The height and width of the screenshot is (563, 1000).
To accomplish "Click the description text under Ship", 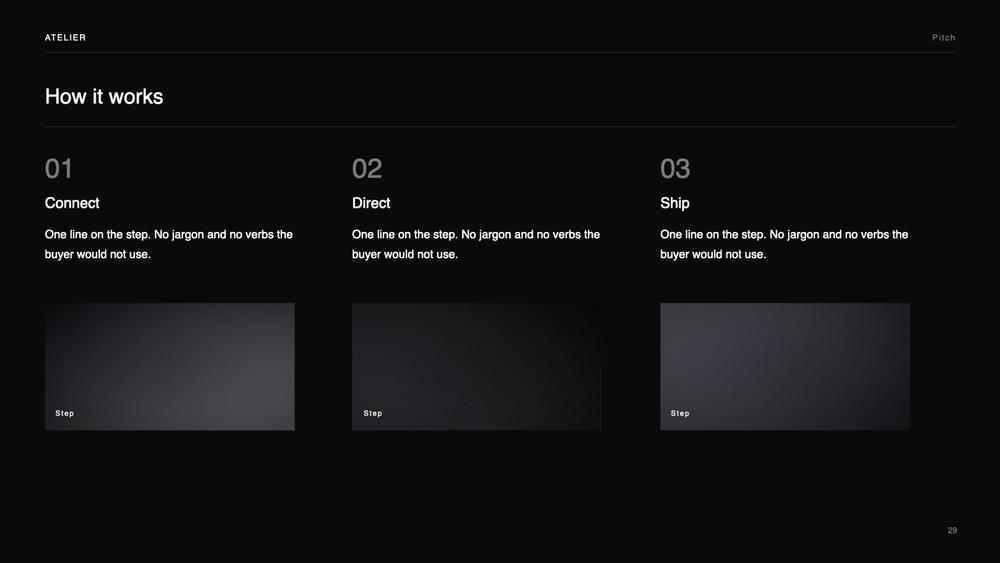I will click(784, 244).
